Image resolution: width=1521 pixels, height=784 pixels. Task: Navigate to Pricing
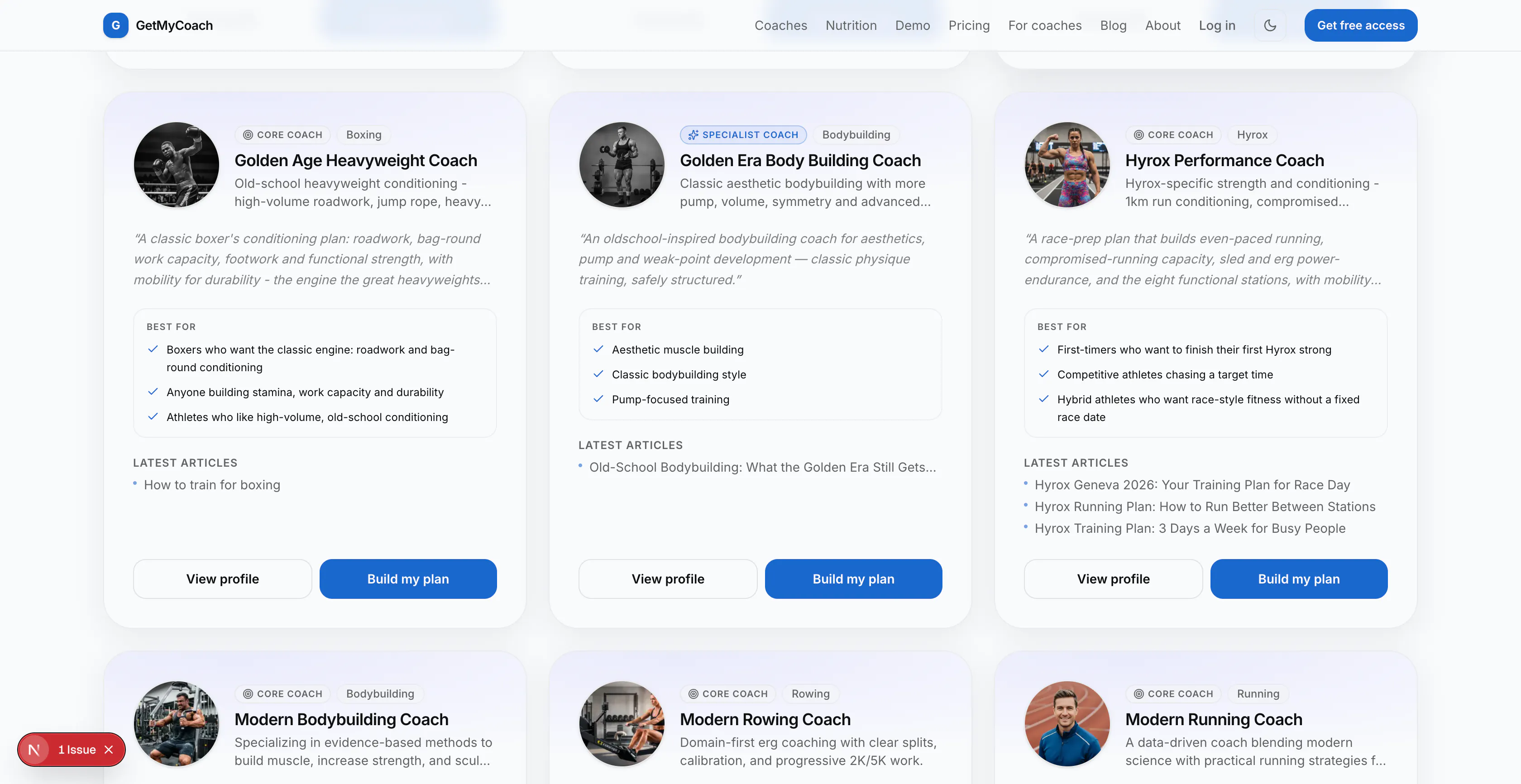tap(969, 25)
